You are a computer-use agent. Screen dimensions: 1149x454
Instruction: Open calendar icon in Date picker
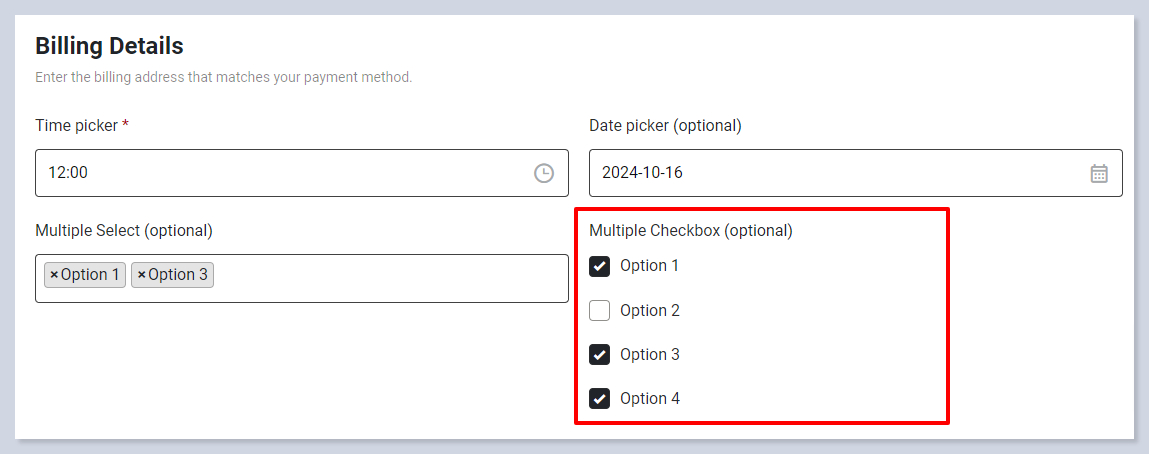(1098, 173)
